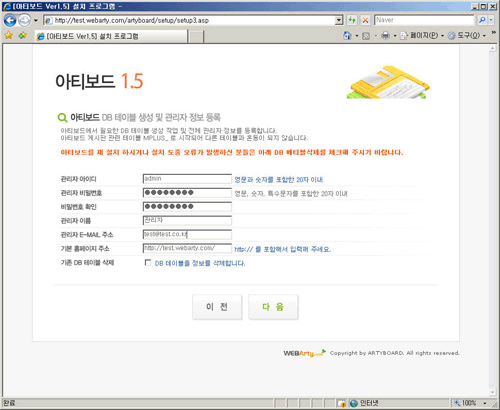Click the WEBArty logo in footer
The image size is (500, 410).
click(x=304, y=353)
